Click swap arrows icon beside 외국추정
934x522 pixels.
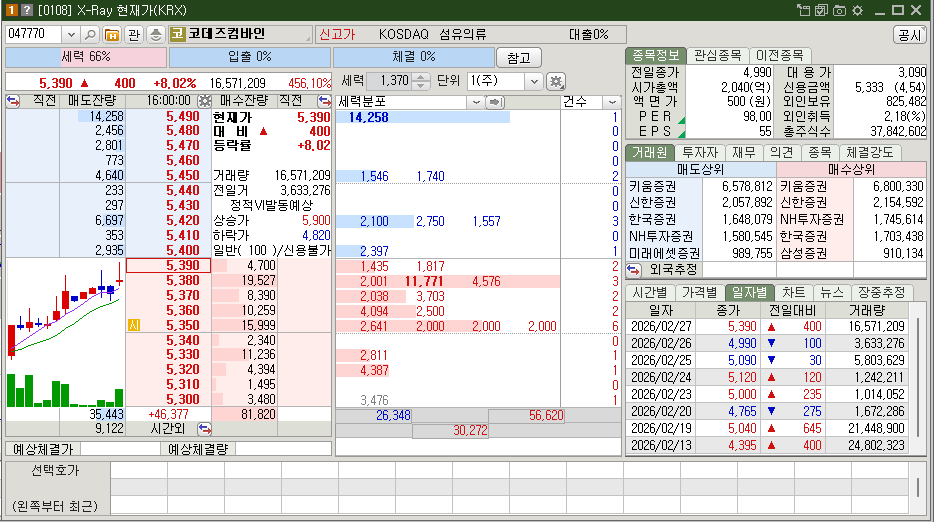[x=633, y=270]
